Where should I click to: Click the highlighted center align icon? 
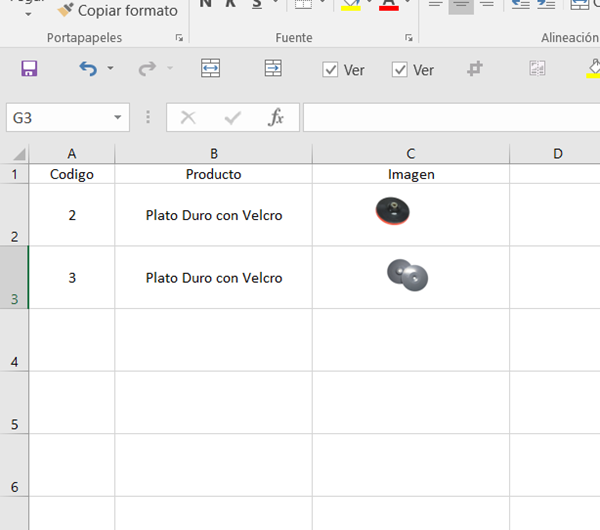[x=461, y=5]
